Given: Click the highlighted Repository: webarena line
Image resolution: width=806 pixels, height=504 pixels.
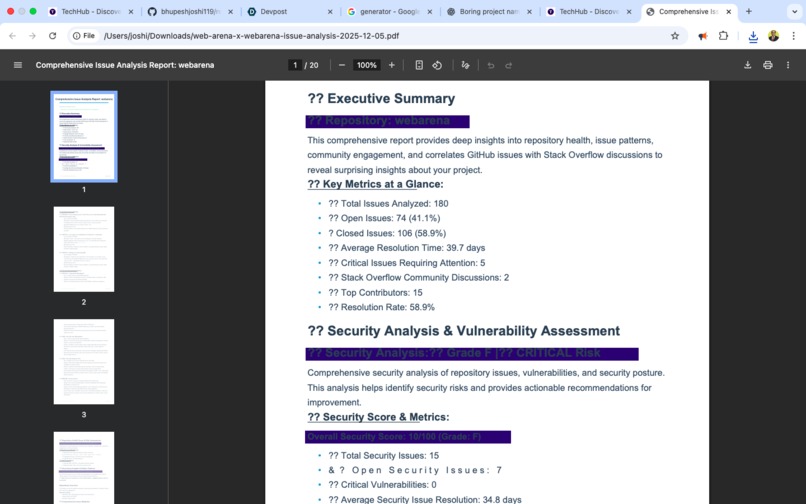Looking at the screenshot, I should pyautogui.click(x=387, y=121).
